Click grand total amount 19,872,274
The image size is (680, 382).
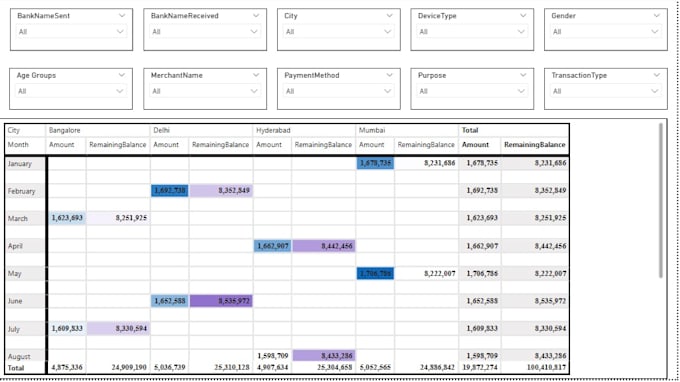point(480,367)
